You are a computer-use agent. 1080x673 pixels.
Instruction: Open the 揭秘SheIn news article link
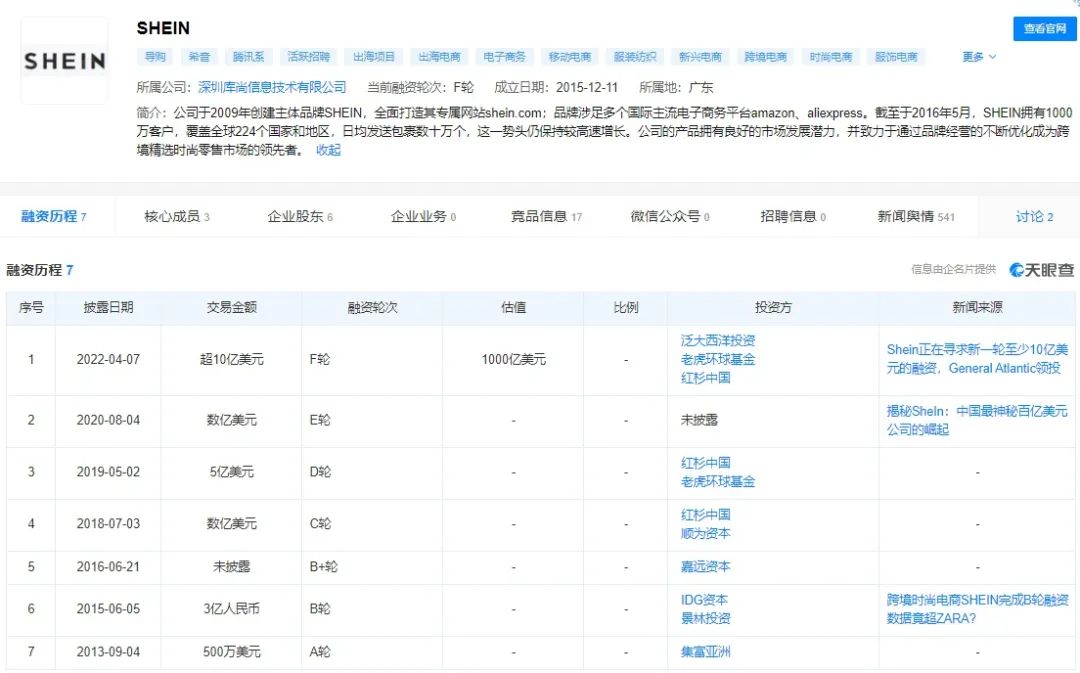[977, 420]
